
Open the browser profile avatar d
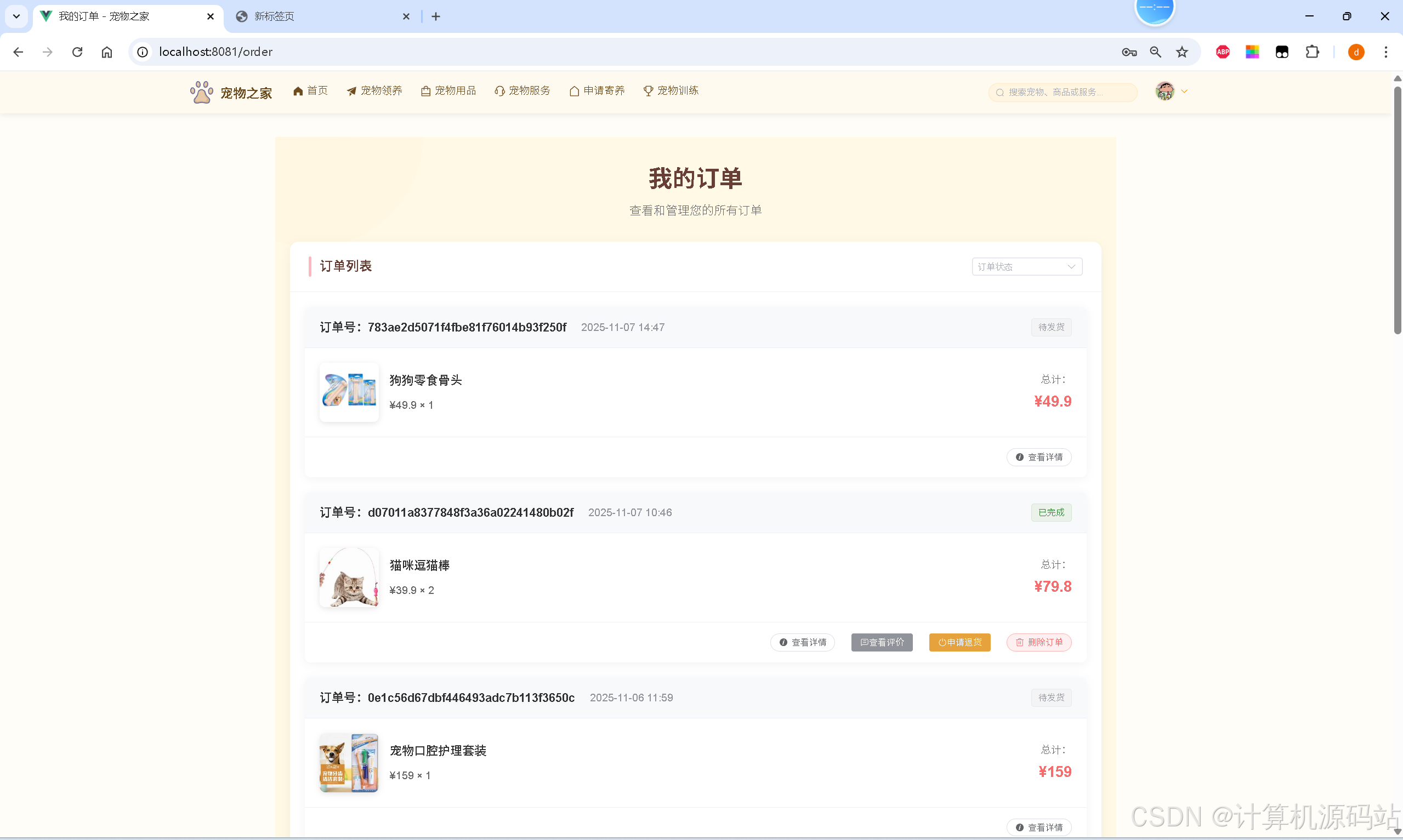1356,52
